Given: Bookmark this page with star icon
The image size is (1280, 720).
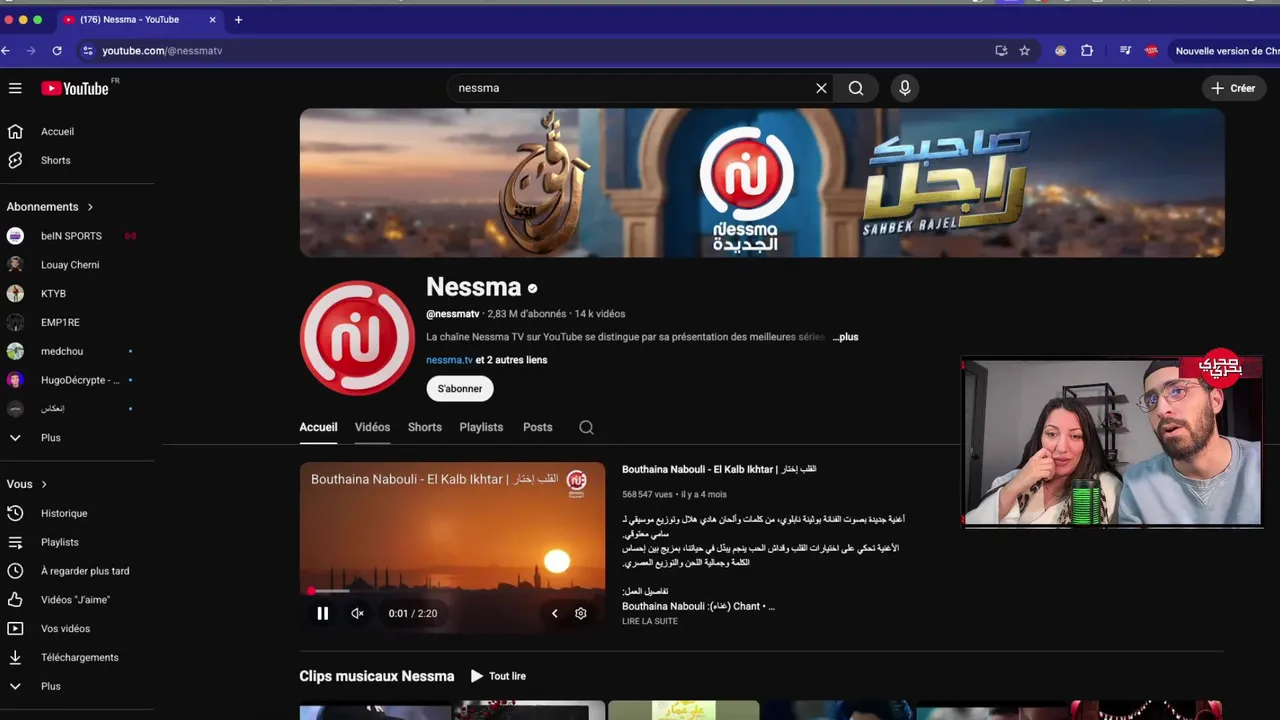Looking at the screenshot, I should [x=1024, y=51].
